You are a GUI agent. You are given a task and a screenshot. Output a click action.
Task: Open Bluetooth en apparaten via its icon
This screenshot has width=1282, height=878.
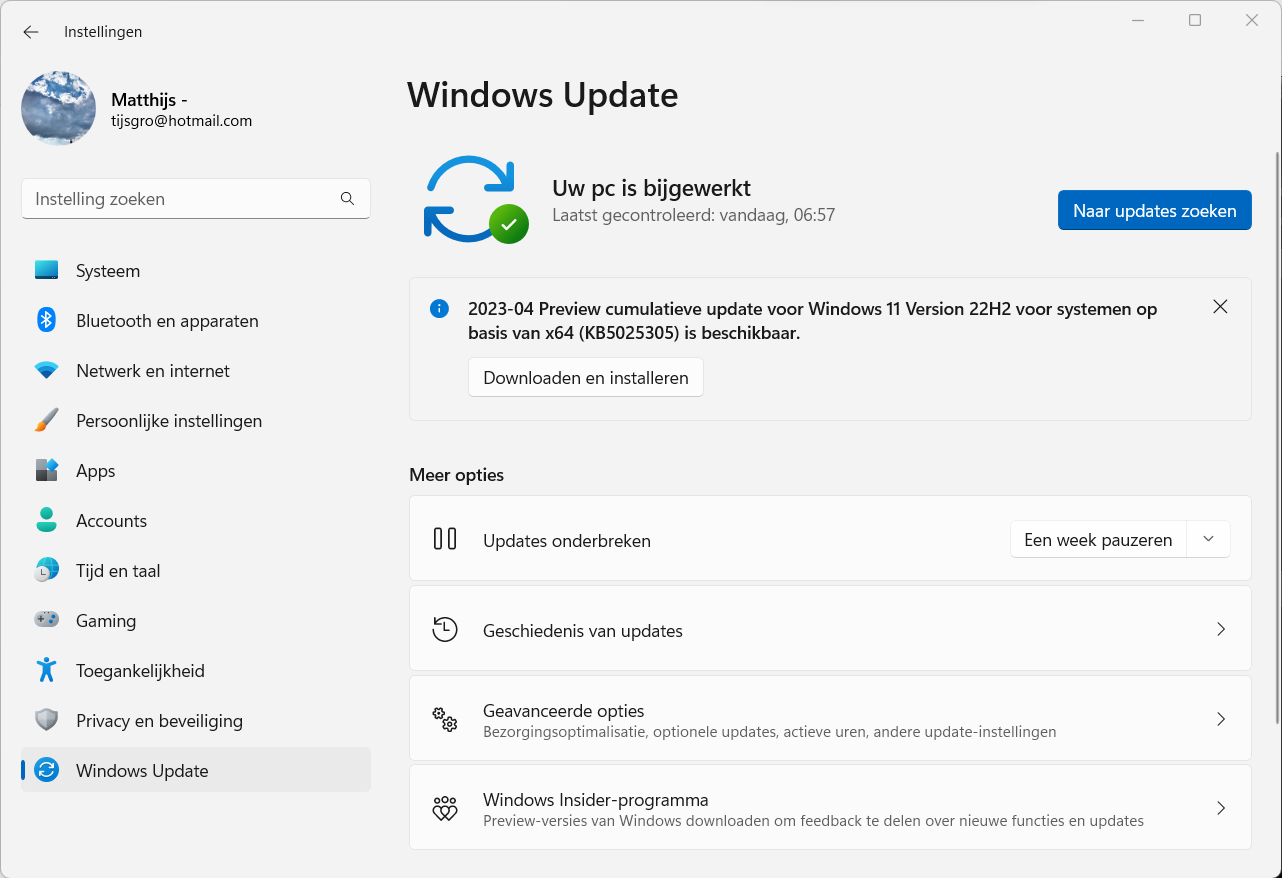(x=46, y=320)
